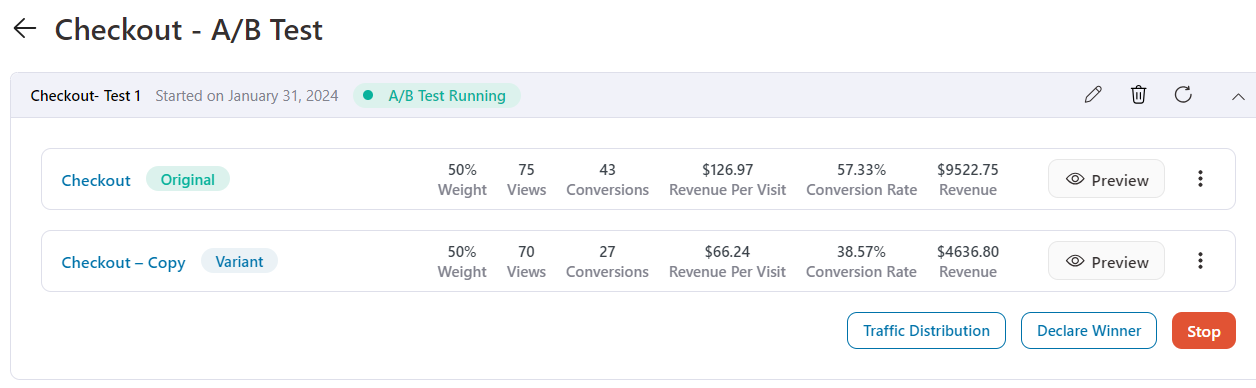This screenshot has height=388, width=1256.
Task: Collapse the Checkout- Test 1 panel chevron
Action: 1238,97
